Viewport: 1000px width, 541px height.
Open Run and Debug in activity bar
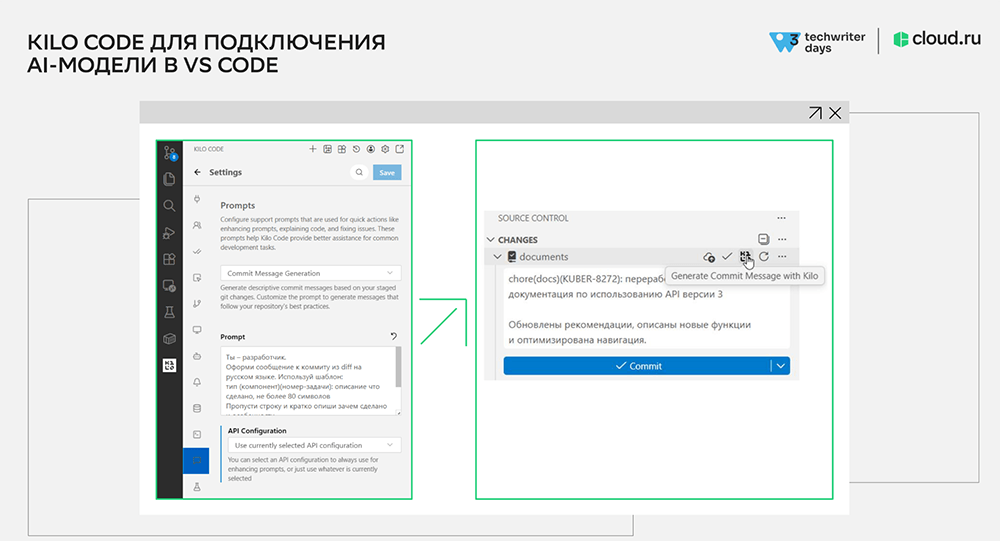pyautogui.click(x=169, y=232)
